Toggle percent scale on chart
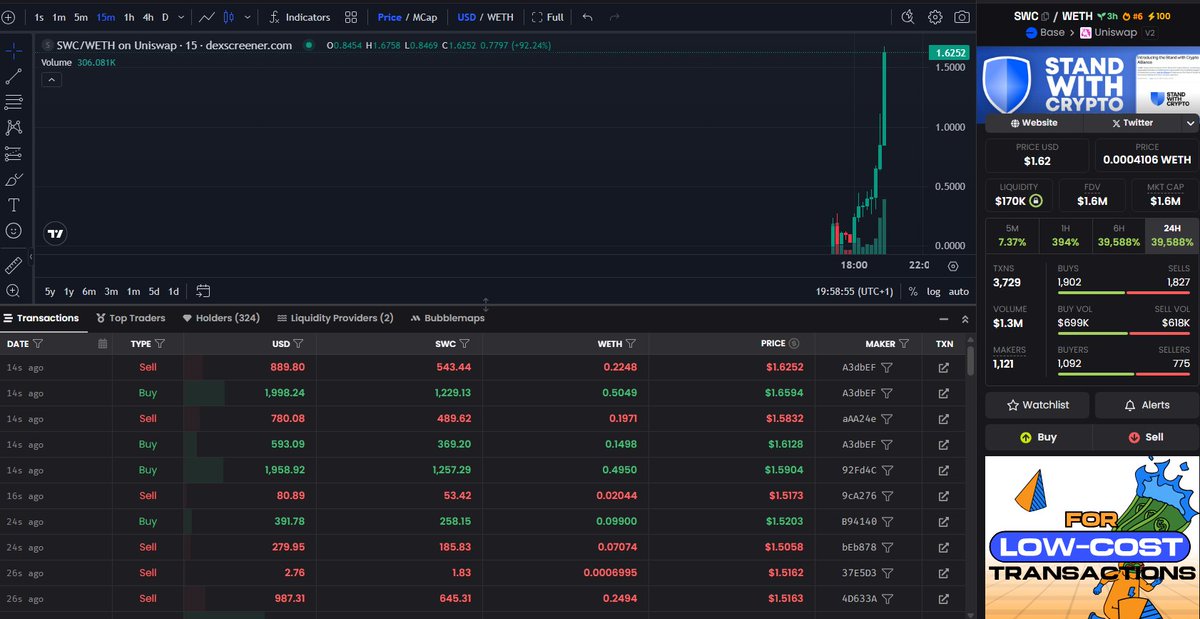This screenshot has height=619, width=1200. [x=913, y=291]
